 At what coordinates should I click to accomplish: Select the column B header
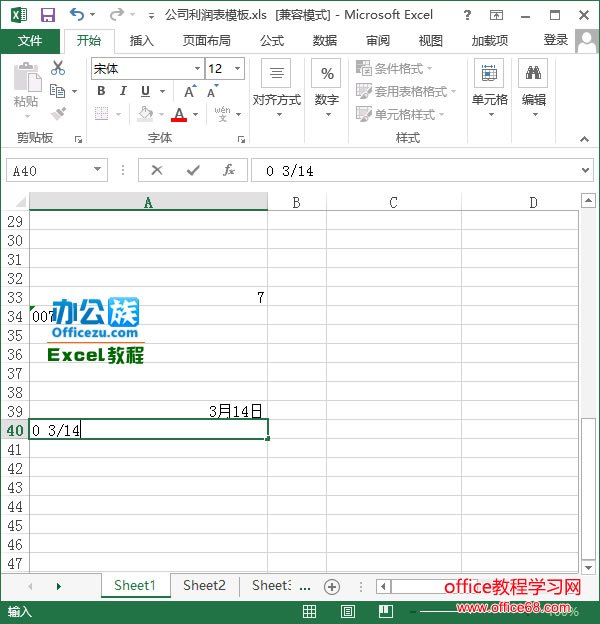[x=297, y=202]
